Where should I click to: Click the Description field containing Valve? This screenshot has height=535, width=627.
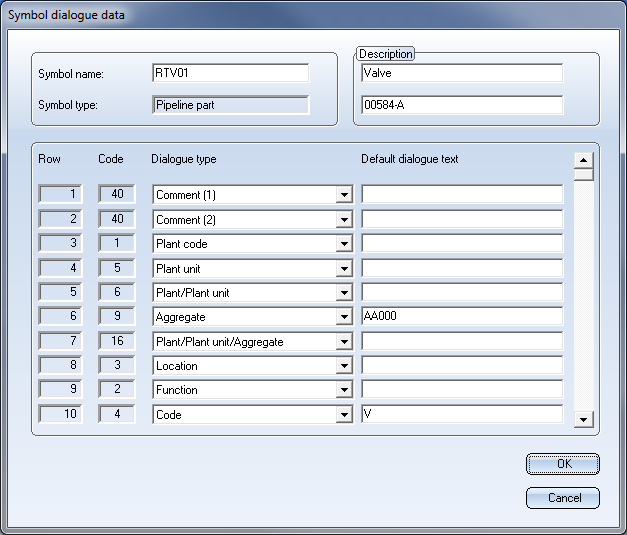click(x=461, y=73)
